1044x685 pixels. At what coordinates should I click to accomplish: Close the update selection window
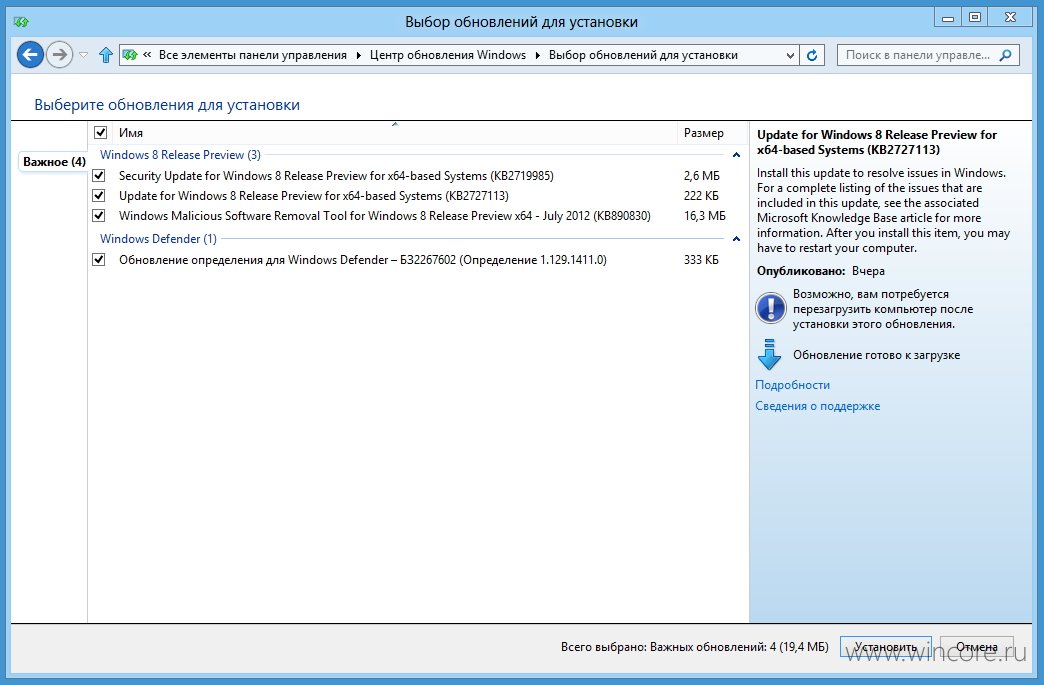[1010, 18]
